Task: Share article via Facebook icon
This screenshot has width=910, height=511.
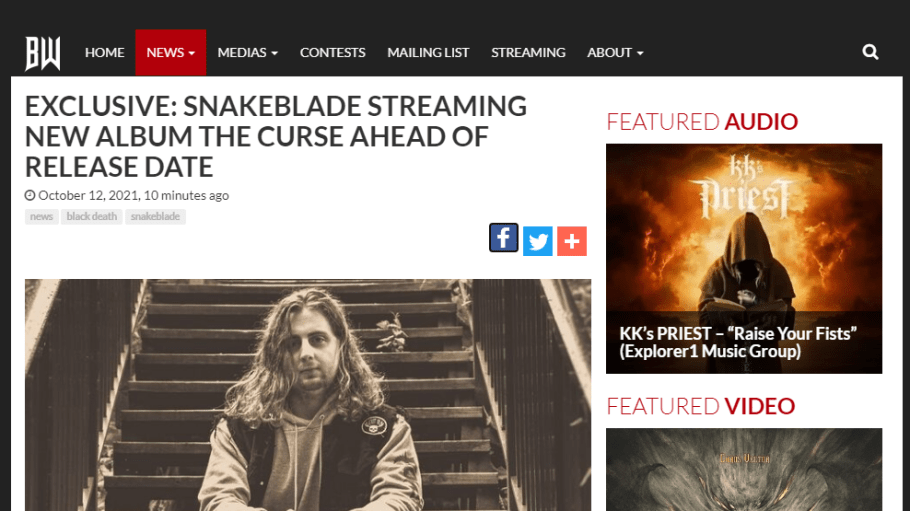Action: (503, 237)
